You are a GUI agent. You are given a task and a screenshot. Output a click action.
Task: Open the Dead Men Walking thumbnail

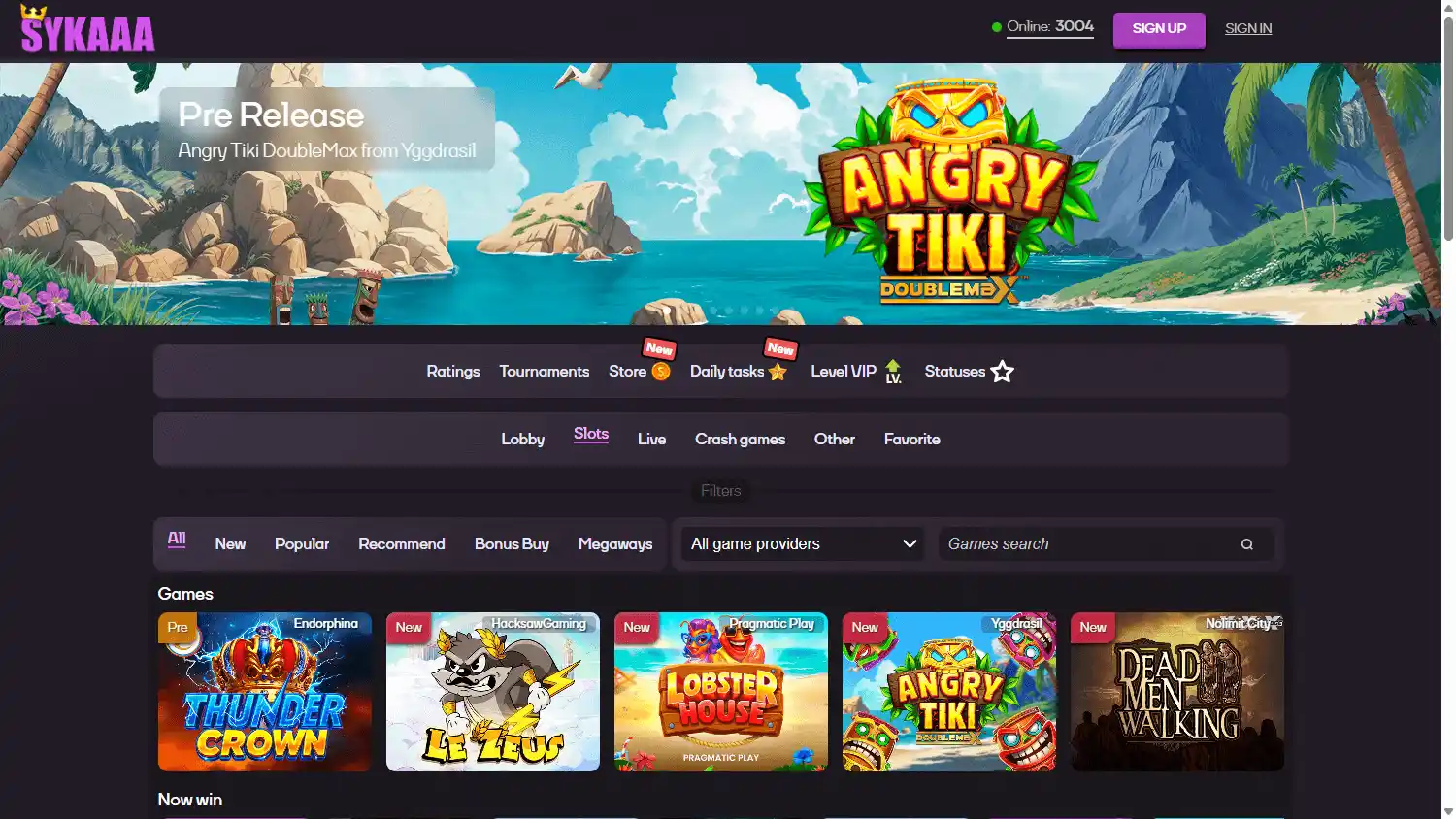pos(1177,692)
